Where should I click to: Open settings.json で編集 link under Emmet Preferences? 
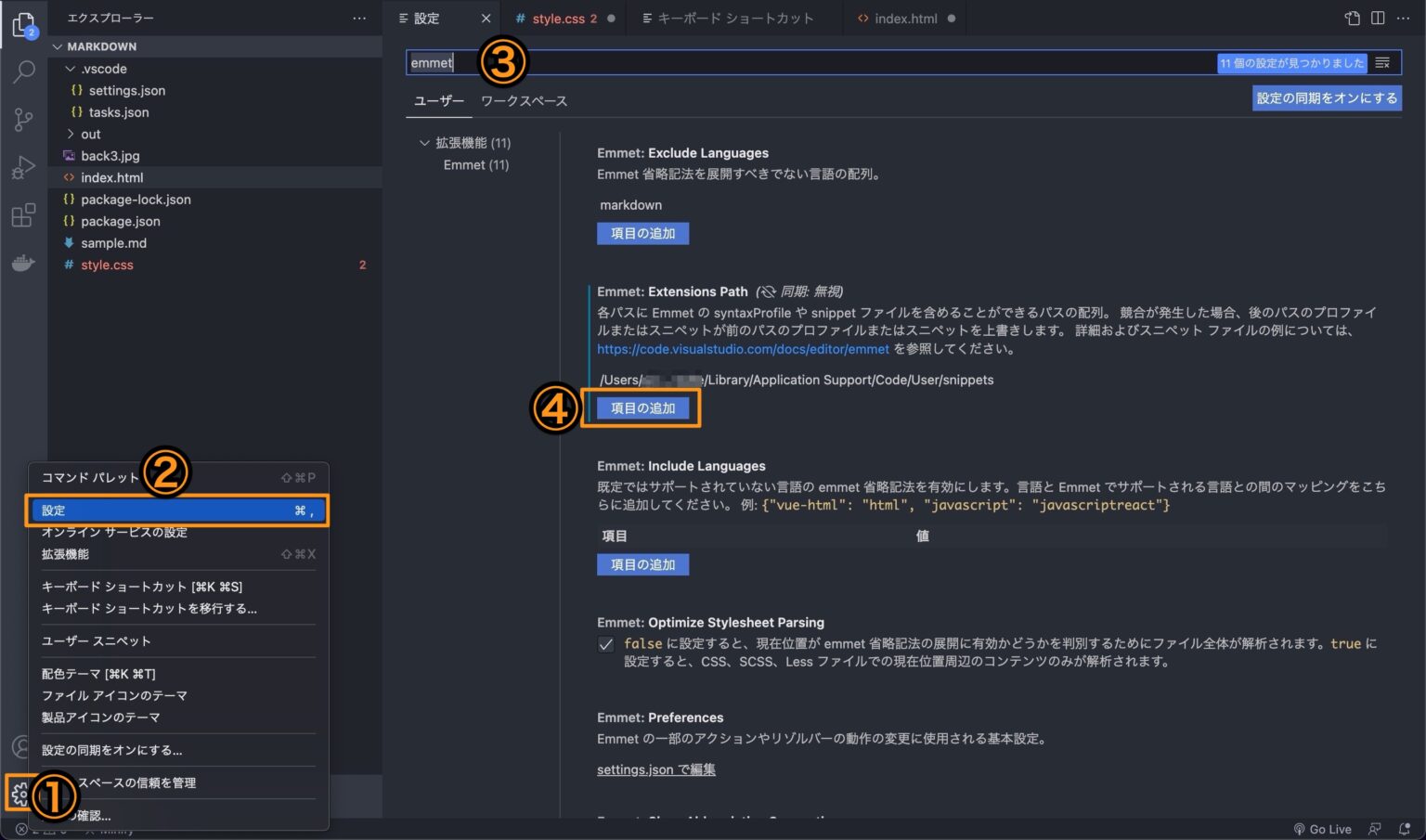point(655,769)
